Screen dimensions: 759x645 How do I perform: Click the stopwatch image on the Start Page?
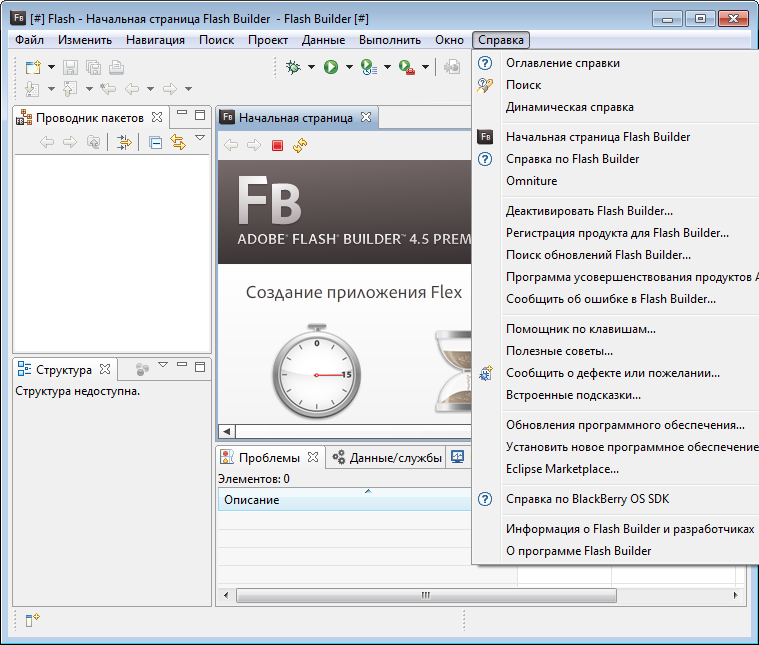(x=317, y=371)
